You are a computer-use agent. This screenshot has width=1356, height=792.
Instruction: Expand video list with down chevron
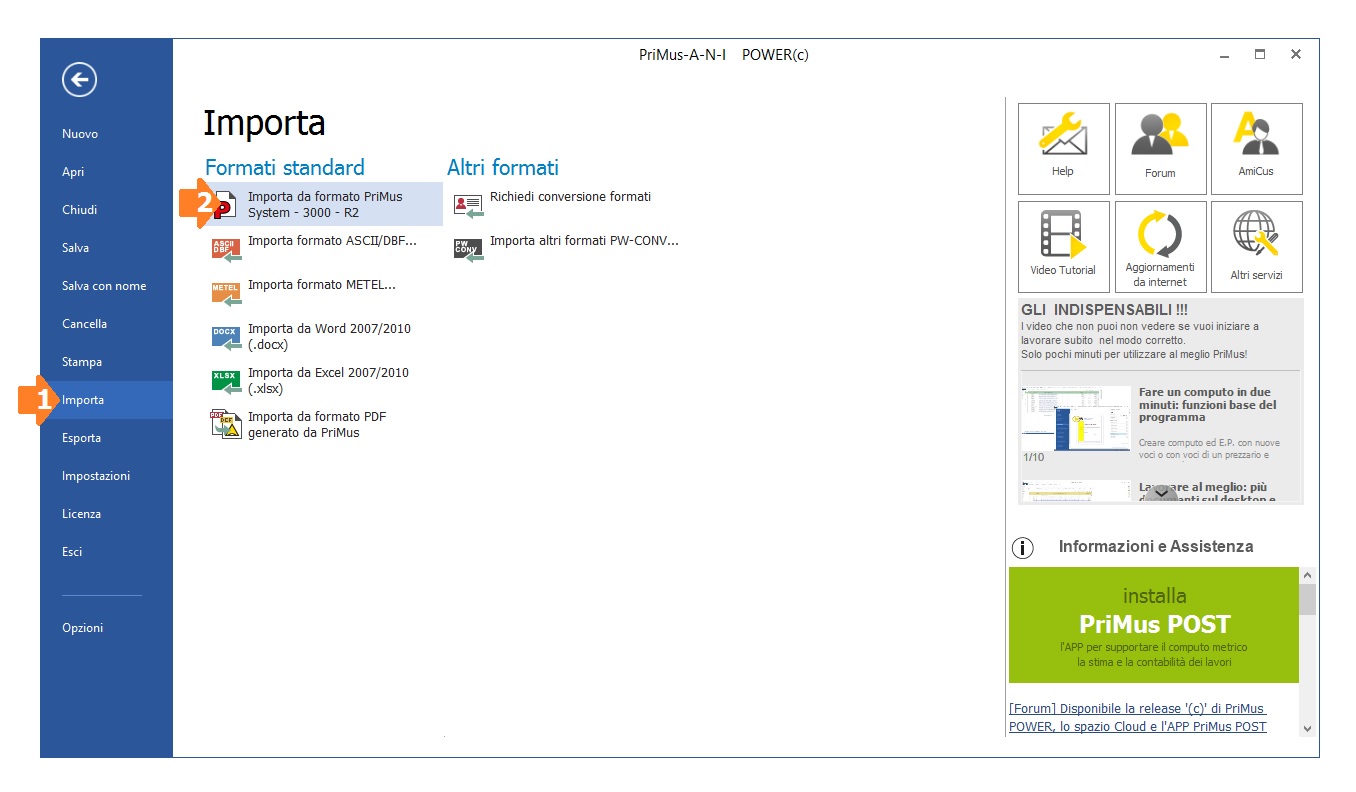pyautogui.click(x=1160, y=492)
